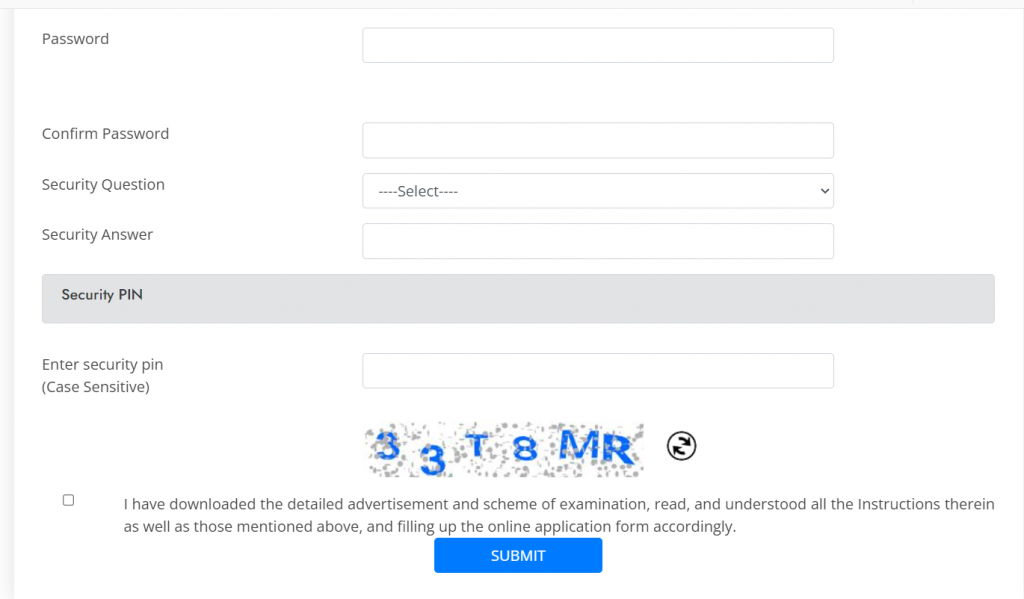
Task: Click the Enter security pin text box
Action: (598, 371)
